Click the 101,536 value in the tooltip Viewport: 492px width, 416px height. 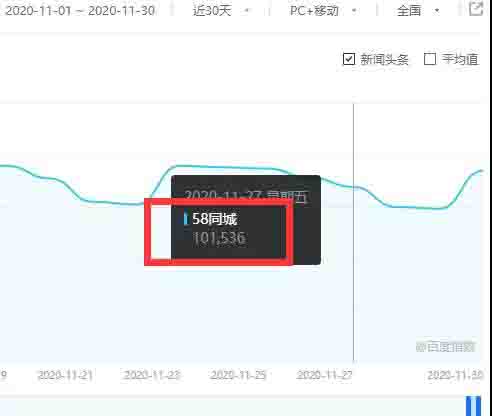(219, 238)
